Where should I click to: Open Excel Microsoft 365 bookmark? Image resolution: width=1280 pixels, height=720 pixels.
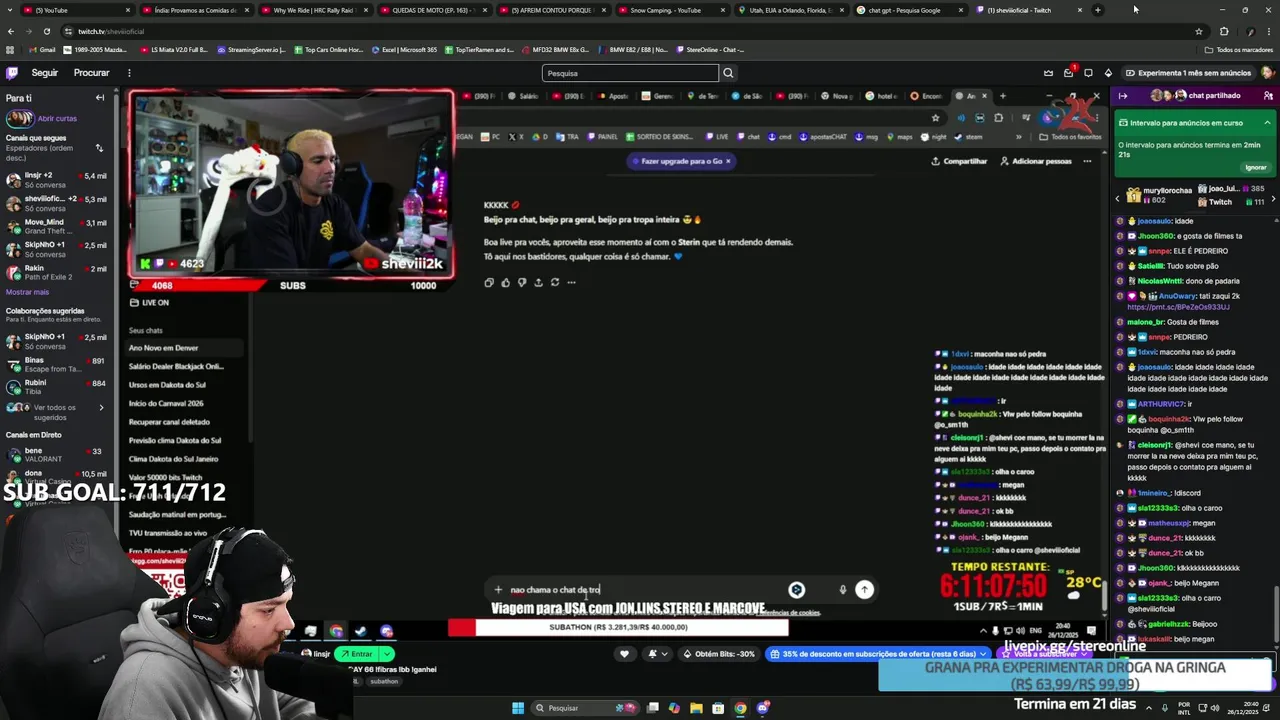(x=403, y=49)
